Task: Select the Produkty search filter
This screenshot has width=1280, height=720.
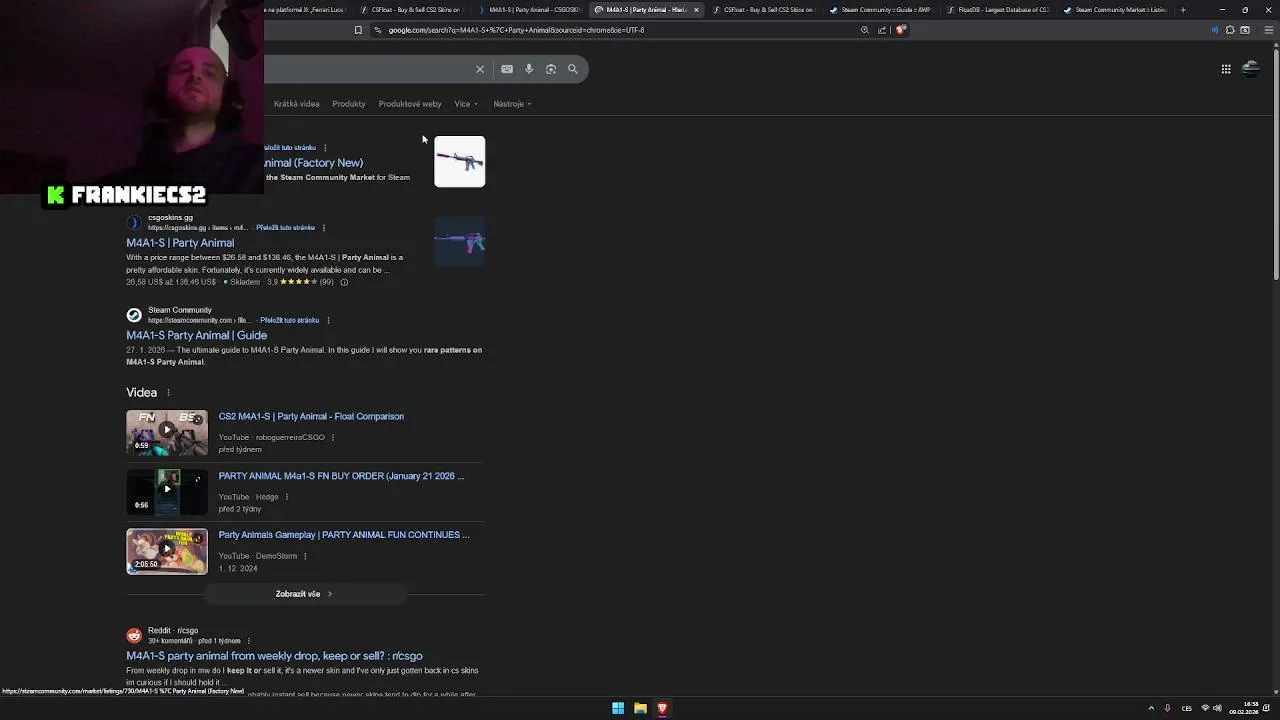Action: pos(349,104)
